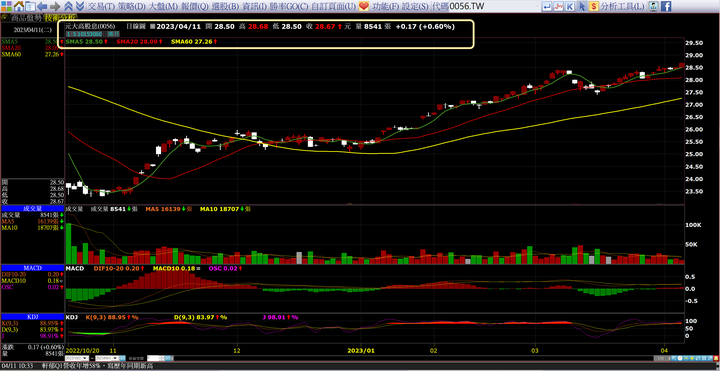
Task: Open the 勝率GO(C) menu
Action: click(x=289, y=6)
